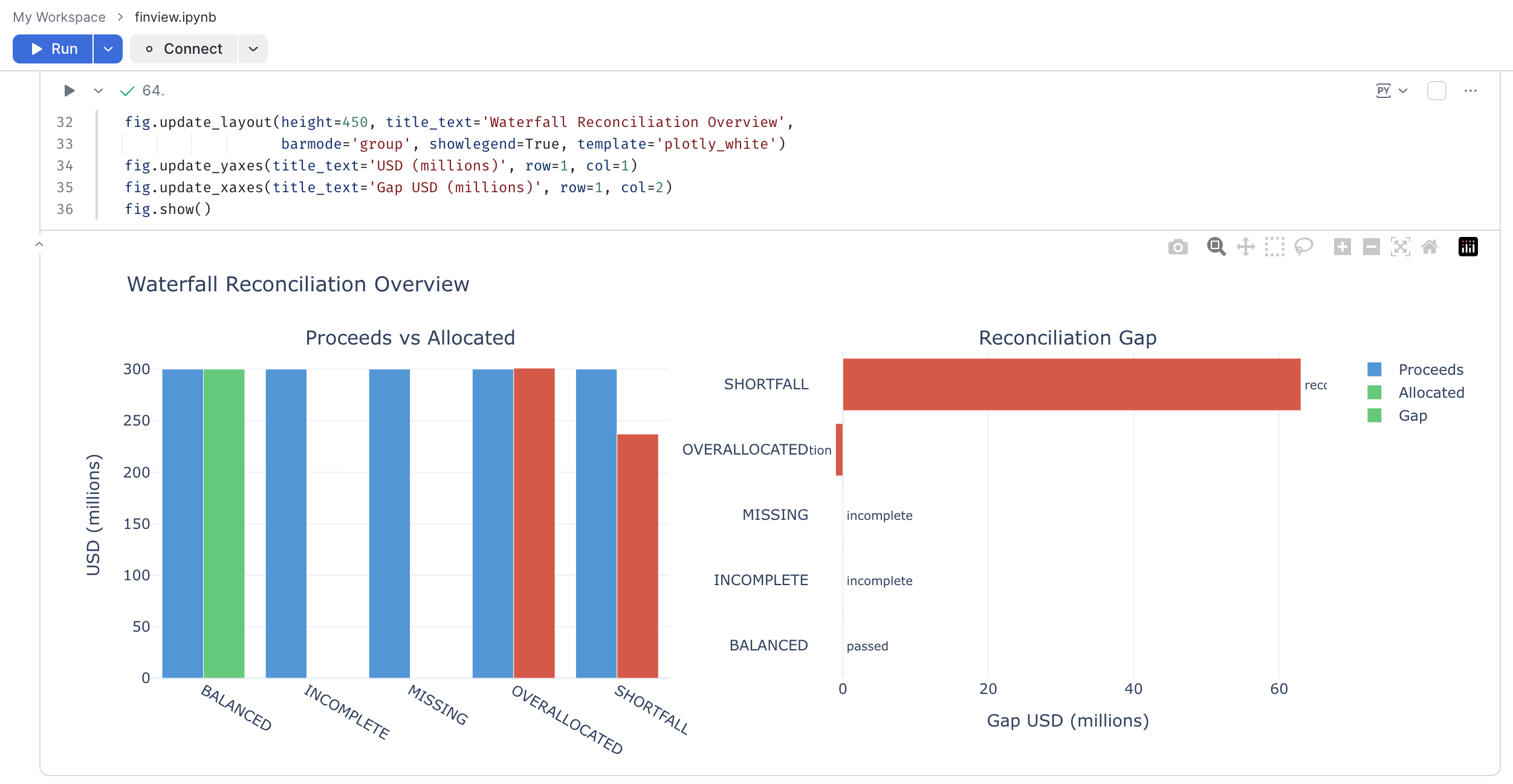The width and height of the screenshot is (1513, 784).
Task: Click the Autoscale axes icon
Action: tap(1401, 247)
